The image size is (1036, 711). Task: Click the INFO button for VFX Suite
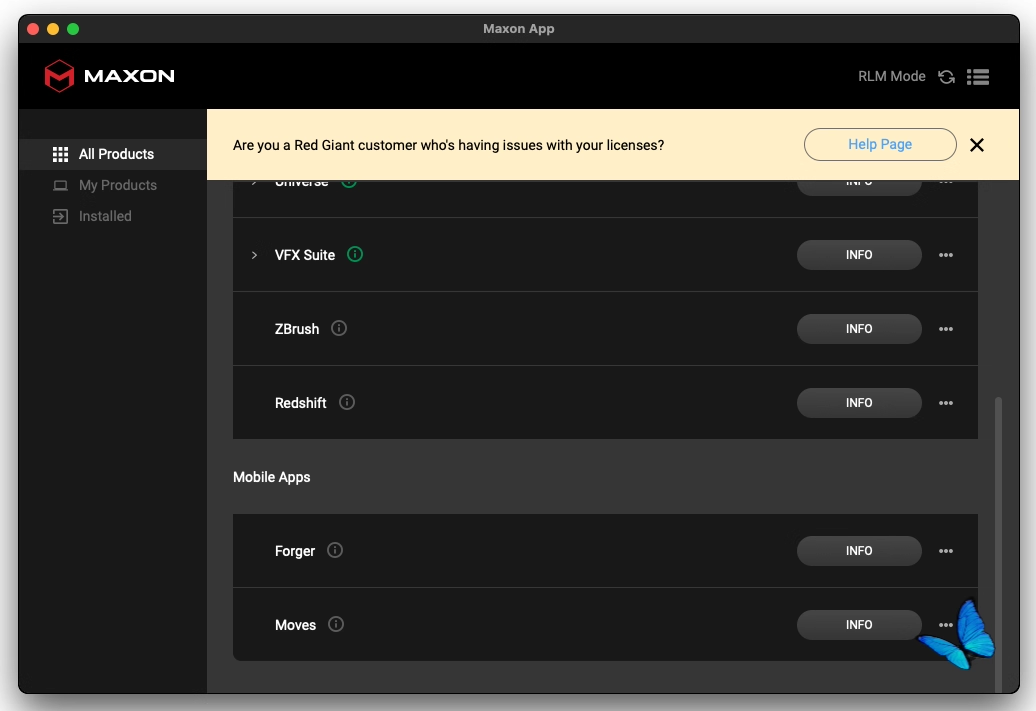click(859, 255)
